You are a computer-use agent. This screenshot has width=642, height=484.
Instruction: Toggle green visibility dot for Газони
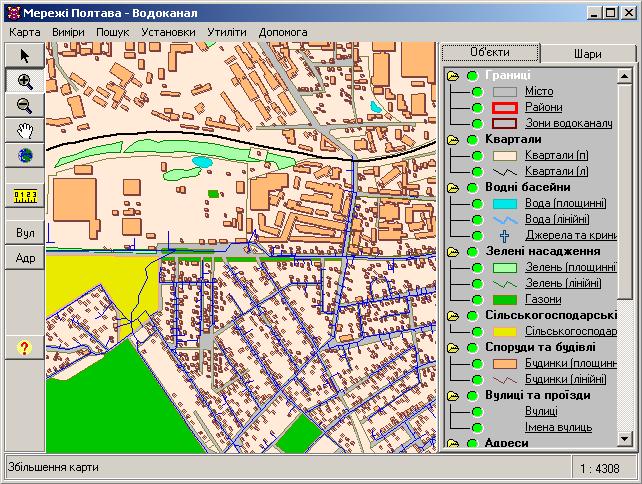pyautogui.click(x=477, y=299)
